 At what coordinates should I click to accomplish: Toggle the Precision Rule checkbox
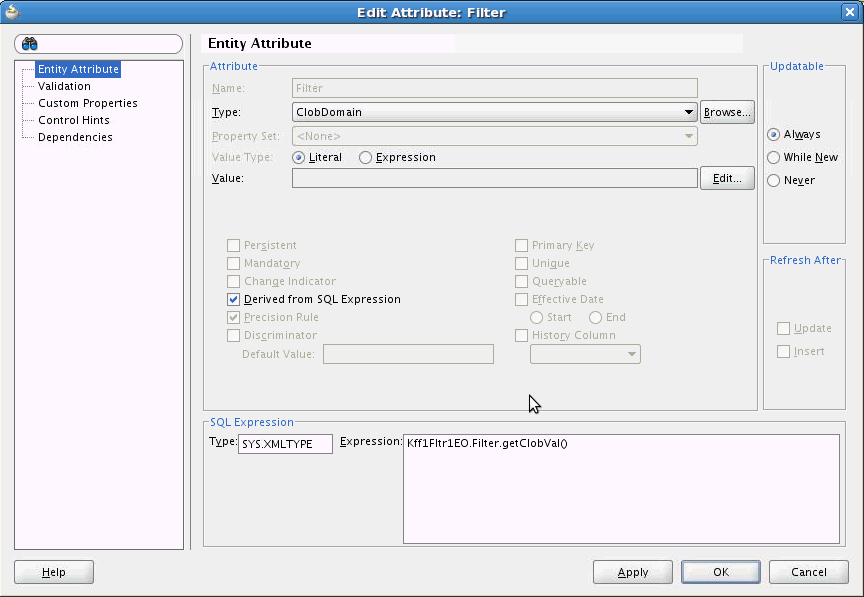coord(234,318)
